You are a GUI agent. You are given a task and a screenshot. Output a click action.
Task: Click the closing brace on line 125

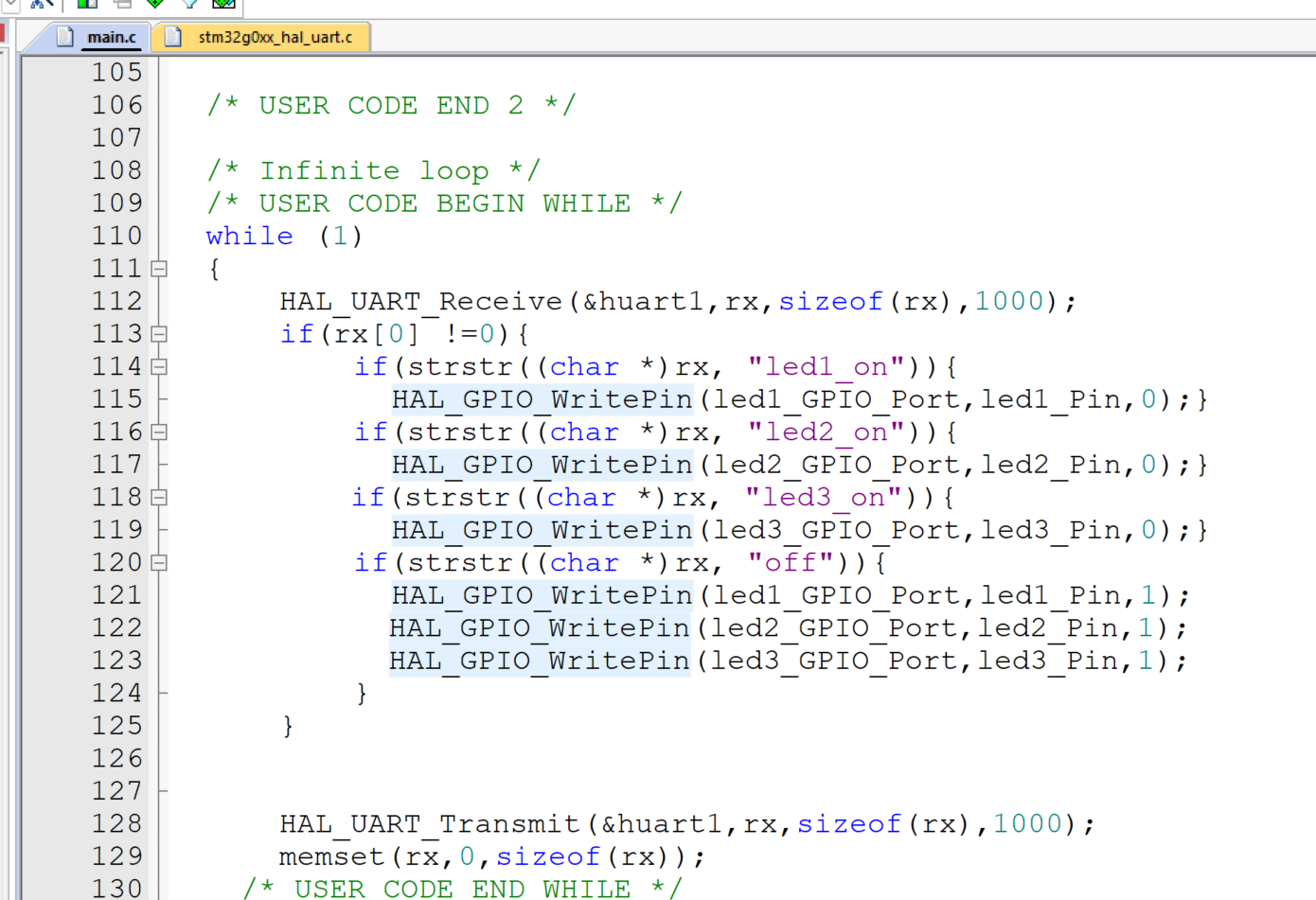[288, 726]
